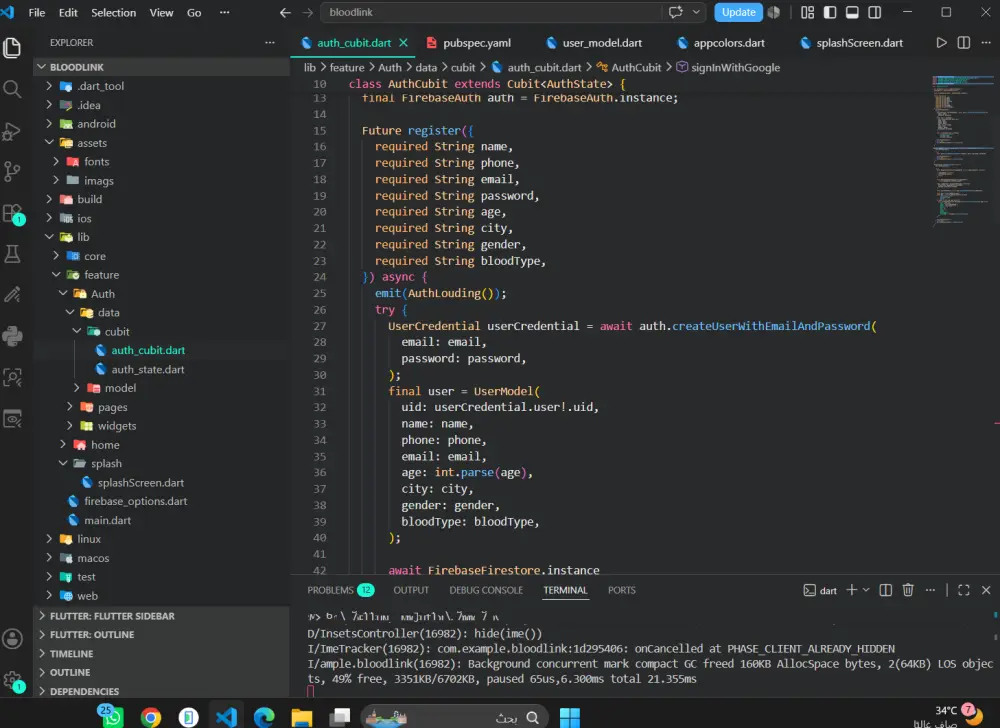Split the terminal panel
The width and height of the screenshot is (1000, 728).
(x=886, y=590)
